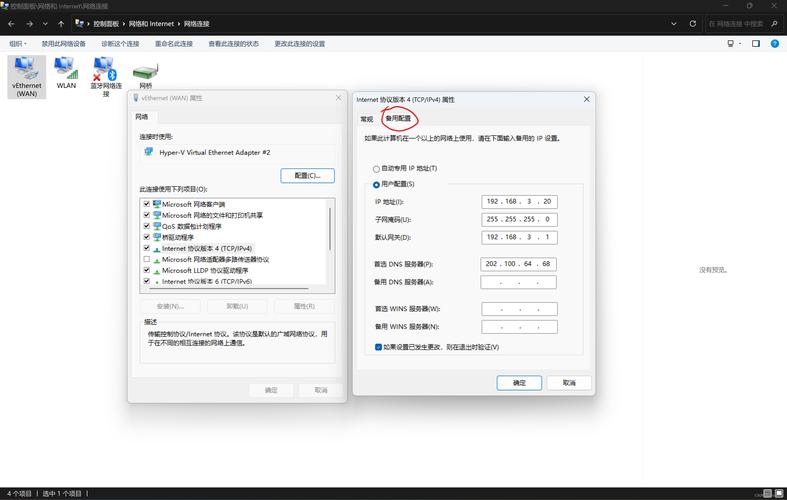
Task: Click the control panel icon in address bar
Action: tap(79, 23)
